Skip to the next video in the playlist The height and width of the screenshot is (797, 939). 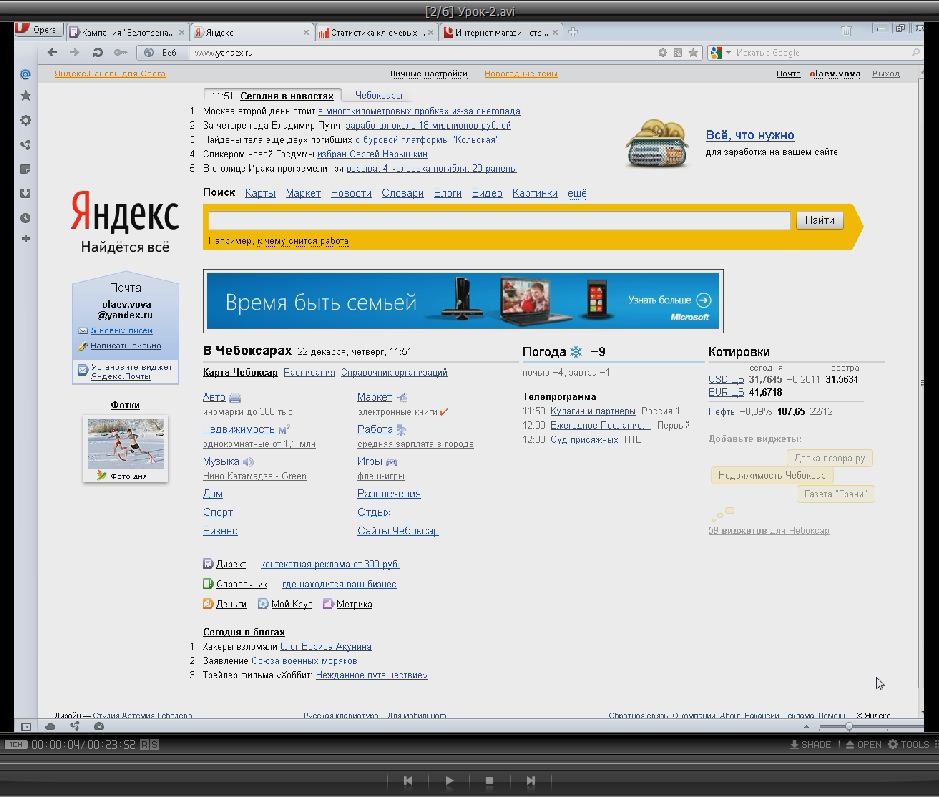531,780
